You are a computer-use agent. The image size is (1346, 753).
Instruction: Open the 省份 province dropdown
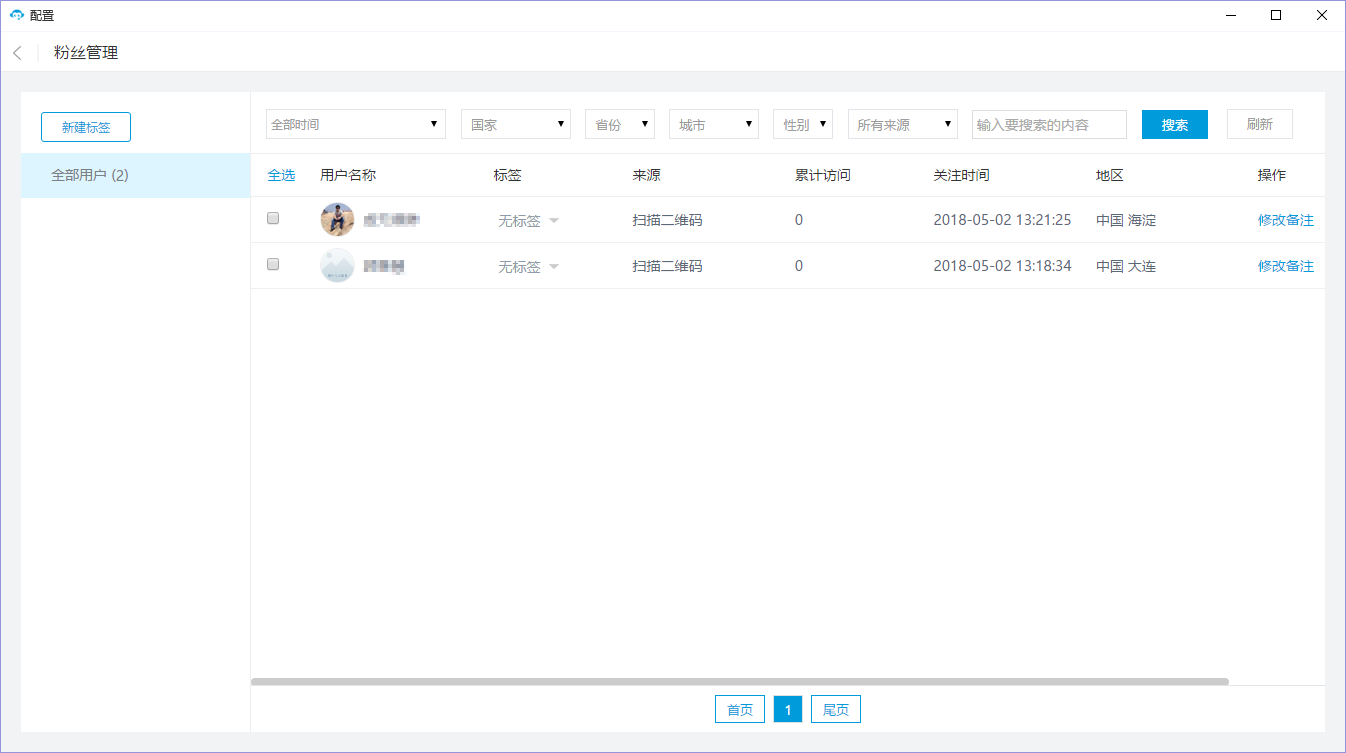point(619,124)
